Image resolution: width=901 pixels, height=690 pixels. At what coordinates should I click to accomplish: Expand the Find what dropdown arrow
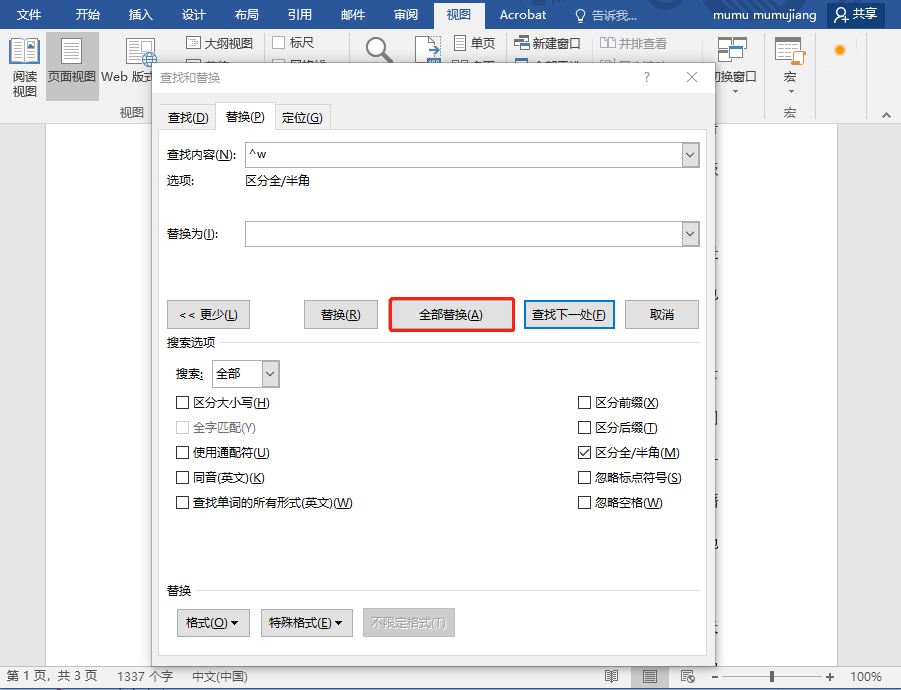[x=690, y=155]
